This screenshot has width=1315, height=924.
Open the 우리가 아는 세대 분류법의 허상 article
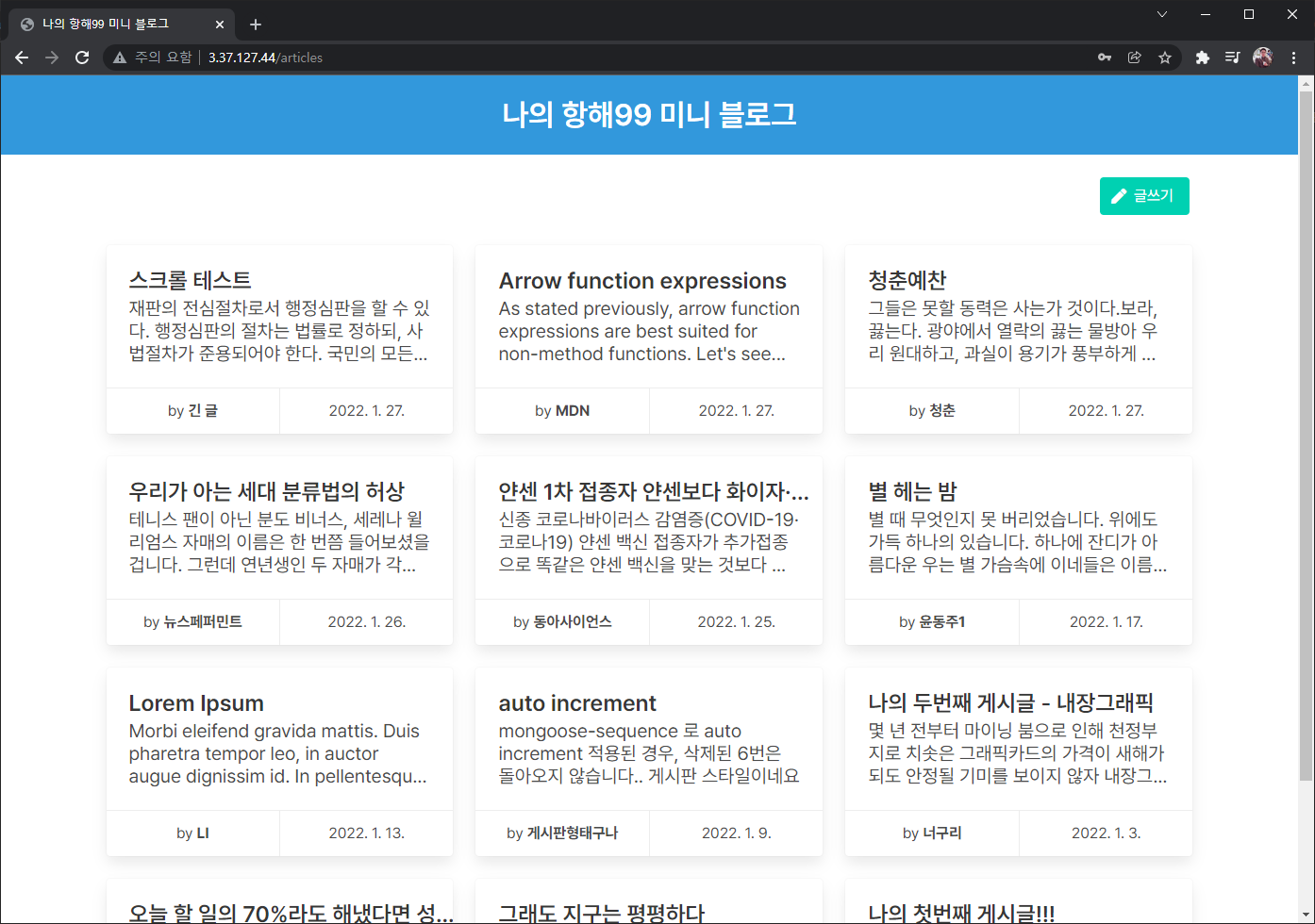point(267,491)
